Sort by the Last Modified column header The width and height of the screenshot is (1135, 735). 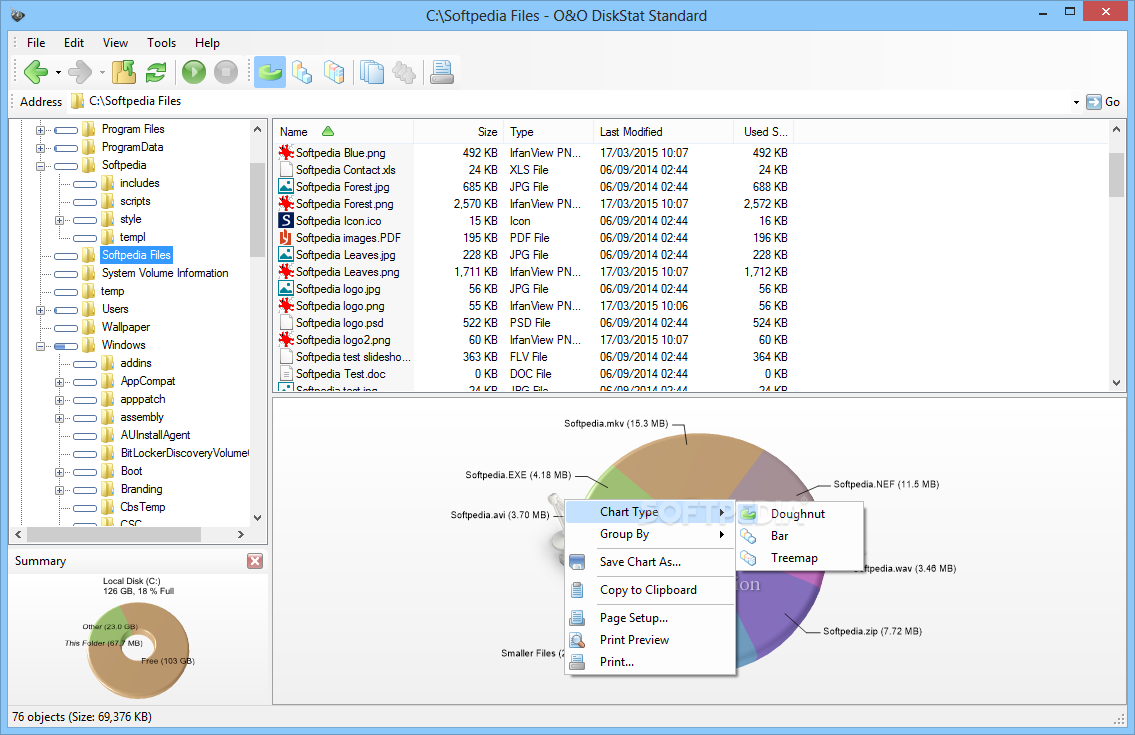click(x=664, y=132)
